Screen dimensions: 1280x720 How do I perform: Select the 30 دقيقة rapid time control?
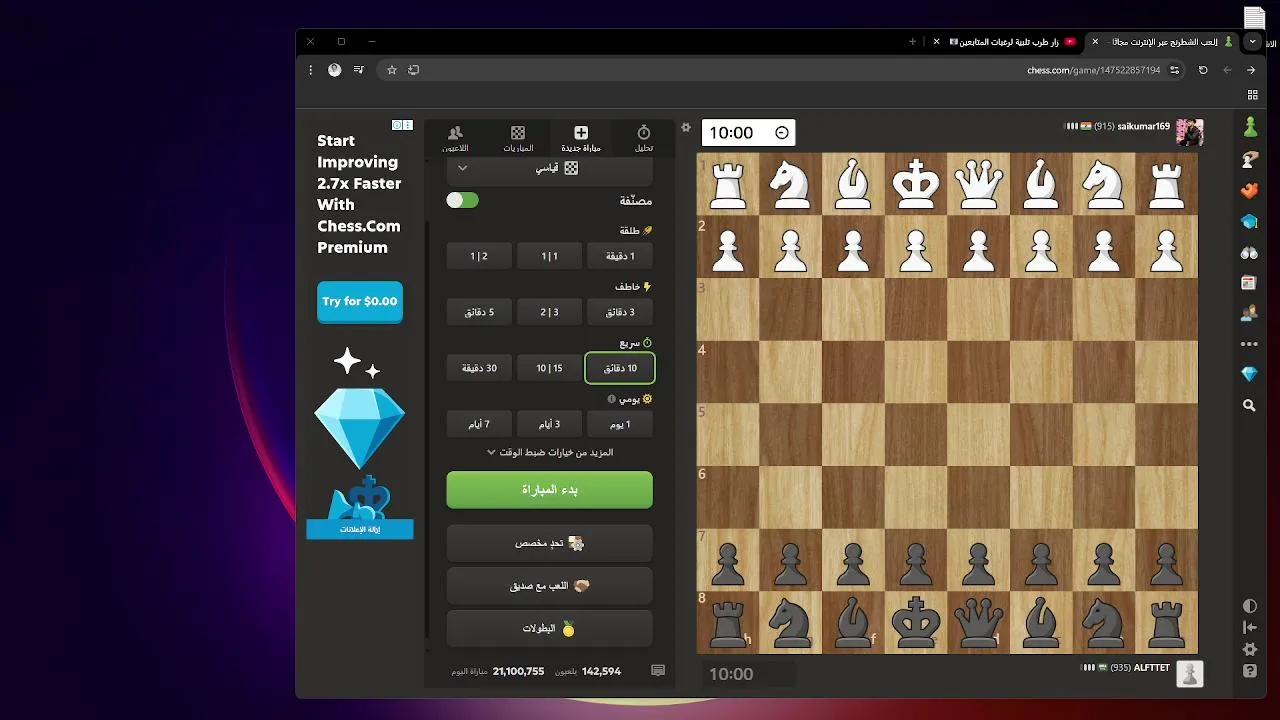(479, 368)
